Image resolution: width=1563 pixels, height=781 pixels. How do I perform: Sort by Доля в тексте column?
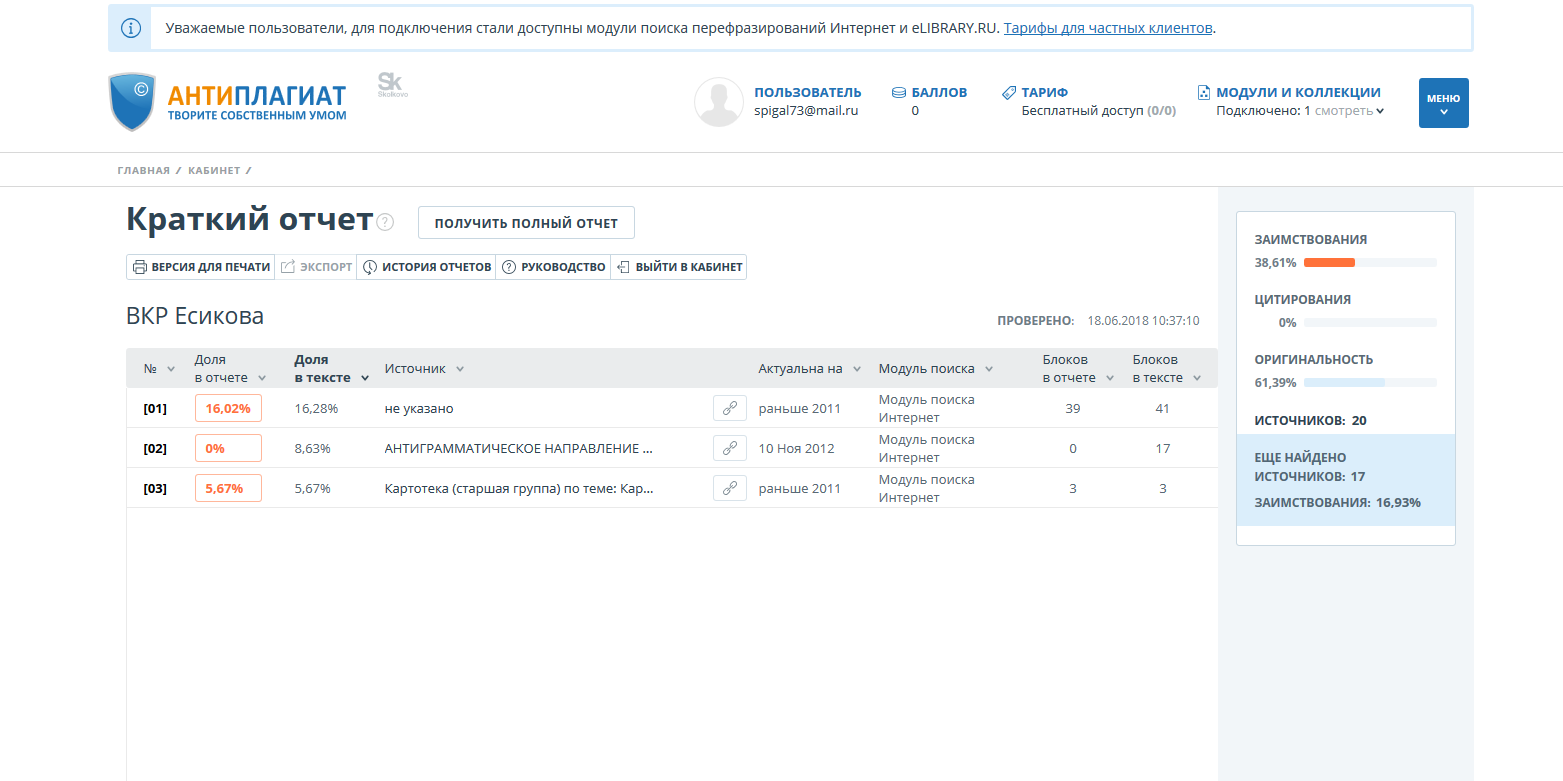[x=331, y=368]
